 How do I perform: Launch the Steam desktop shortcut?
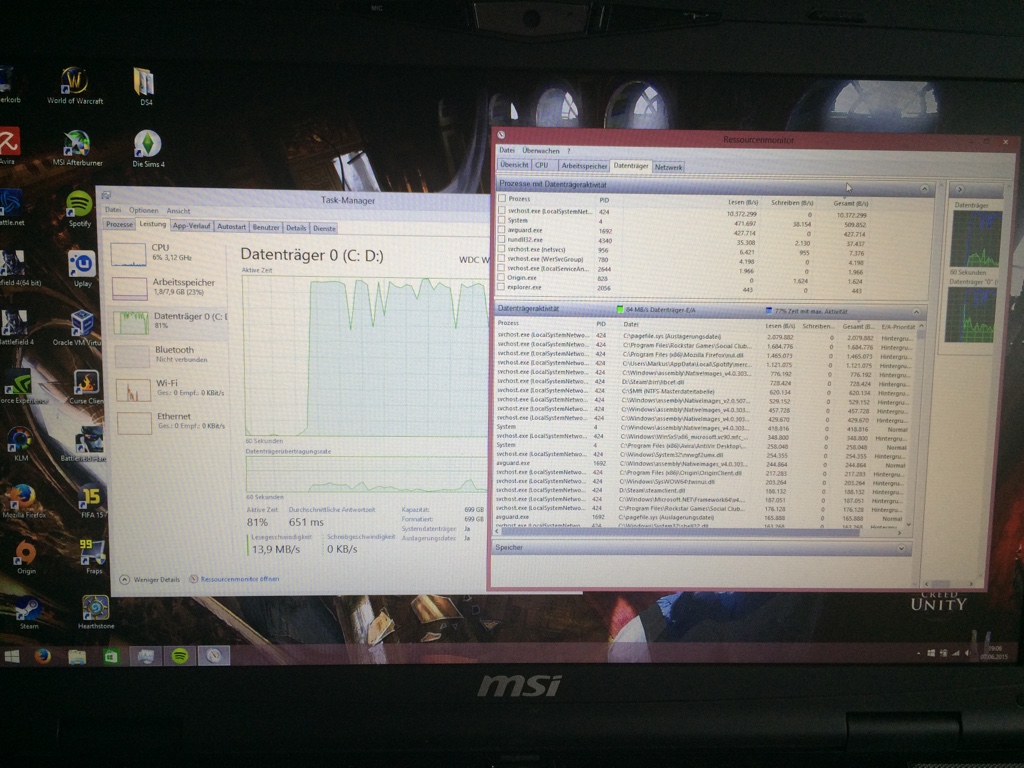(x=28, y=613)
